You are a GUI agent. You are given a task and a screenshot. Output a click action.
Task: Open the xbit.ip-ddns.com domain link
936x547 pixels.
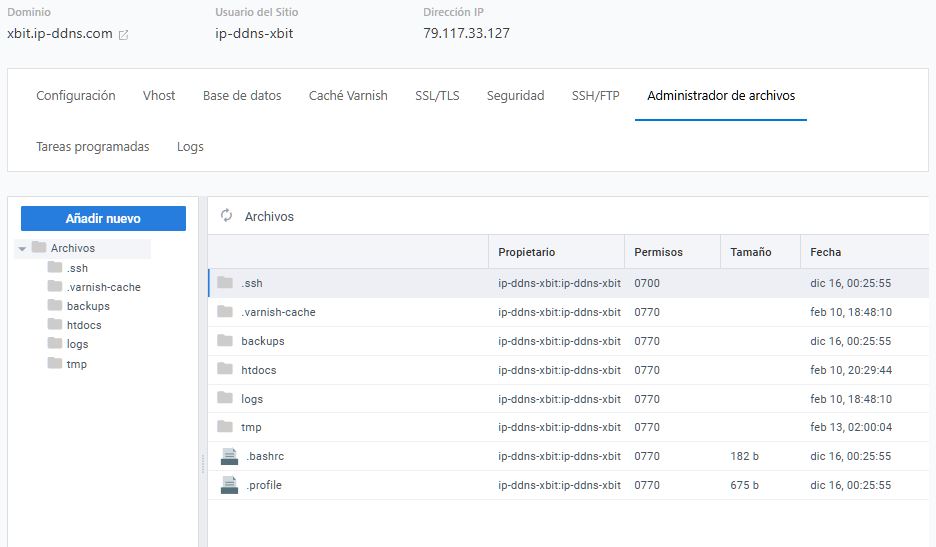tap(60, 33)
